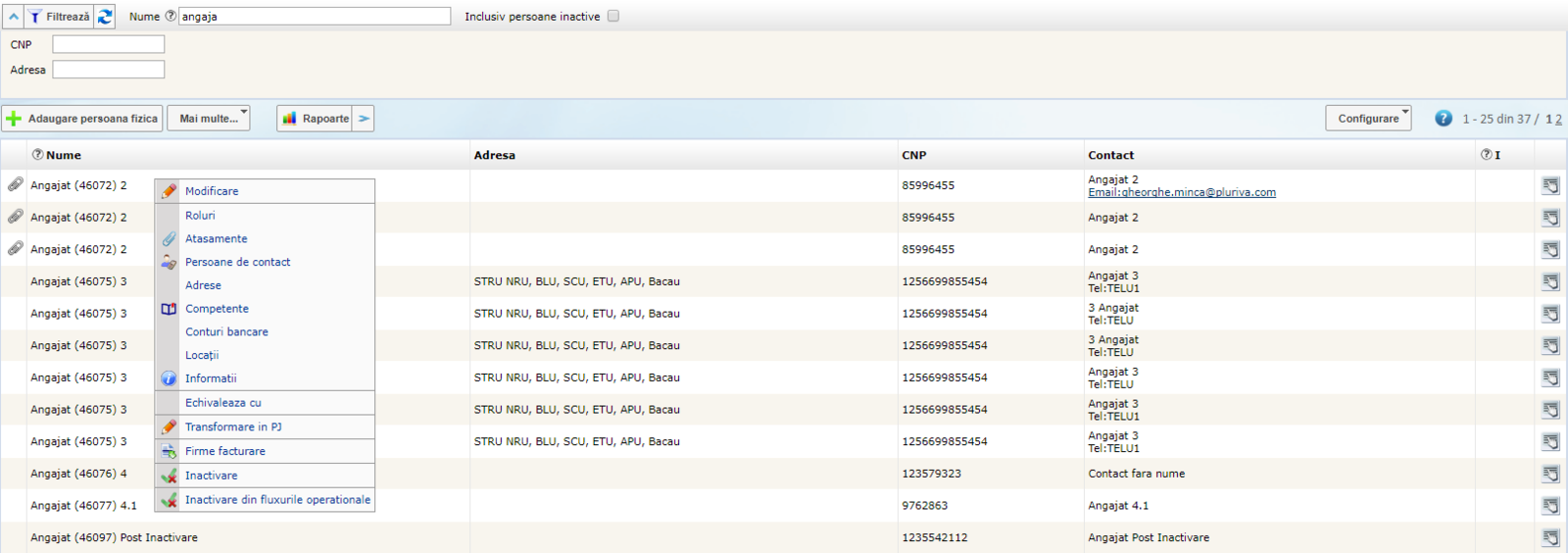Go to page 2 of results
1568x553 pixels.
pyautogui.click(x=1558, y=120)
